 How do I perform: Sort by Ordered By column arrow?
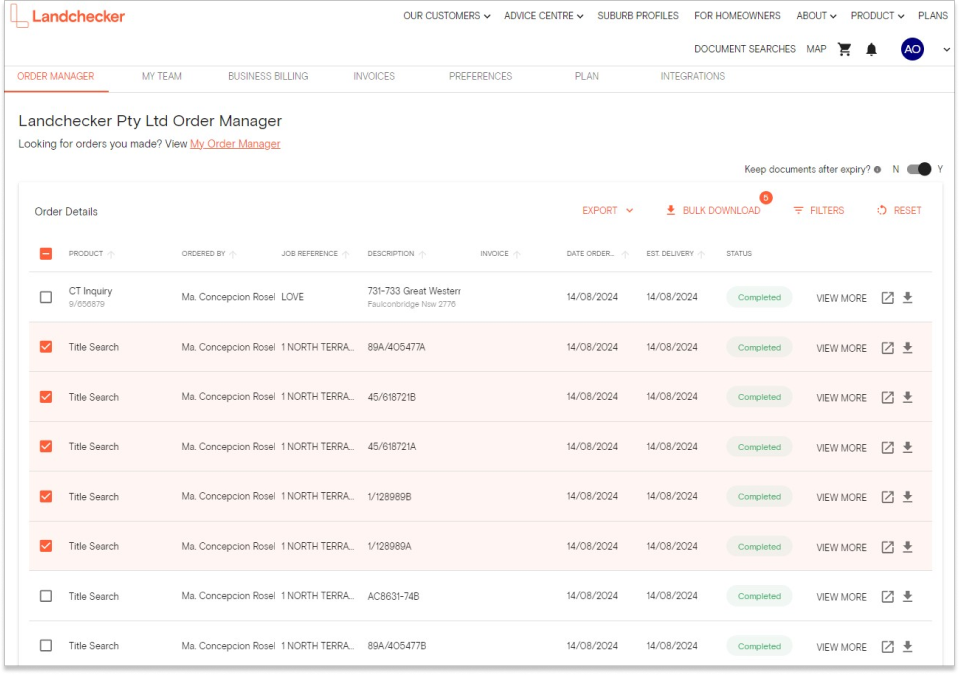[x=233, y=254]
